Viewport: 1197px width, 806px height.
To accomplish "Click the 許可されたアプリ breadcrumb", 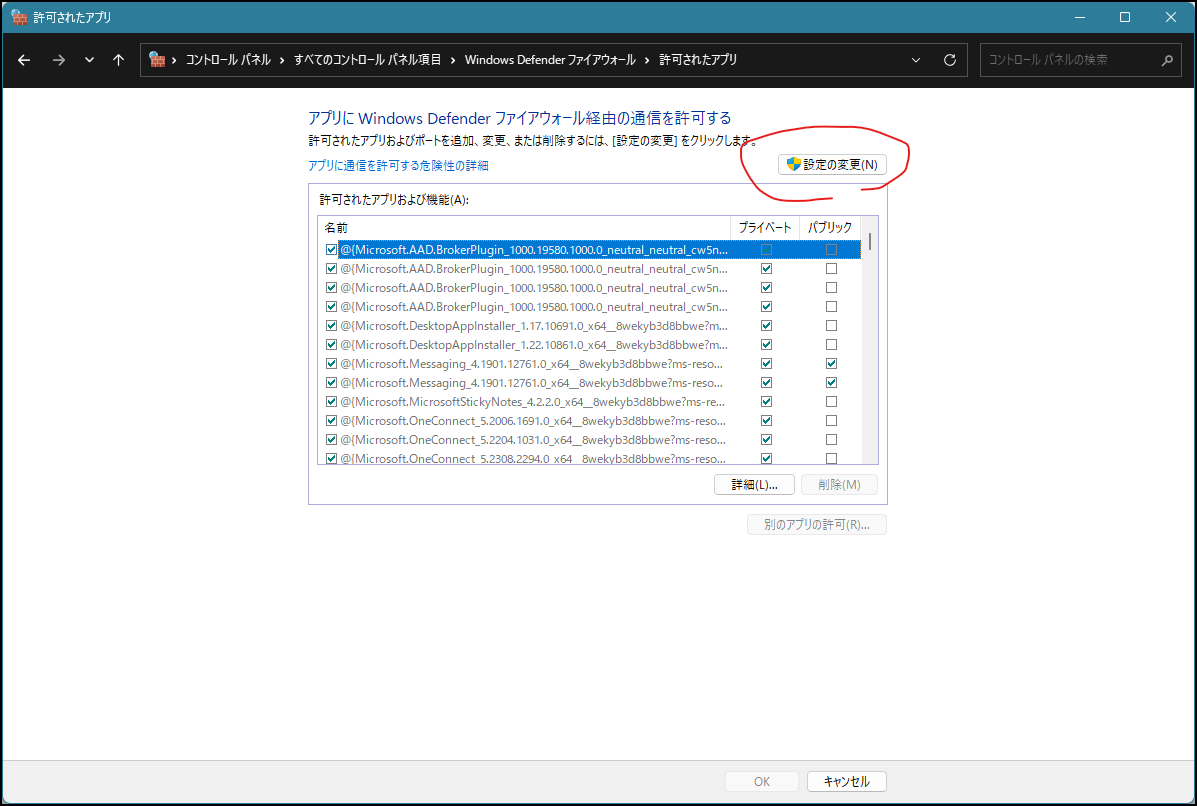I will coord(698,60).
